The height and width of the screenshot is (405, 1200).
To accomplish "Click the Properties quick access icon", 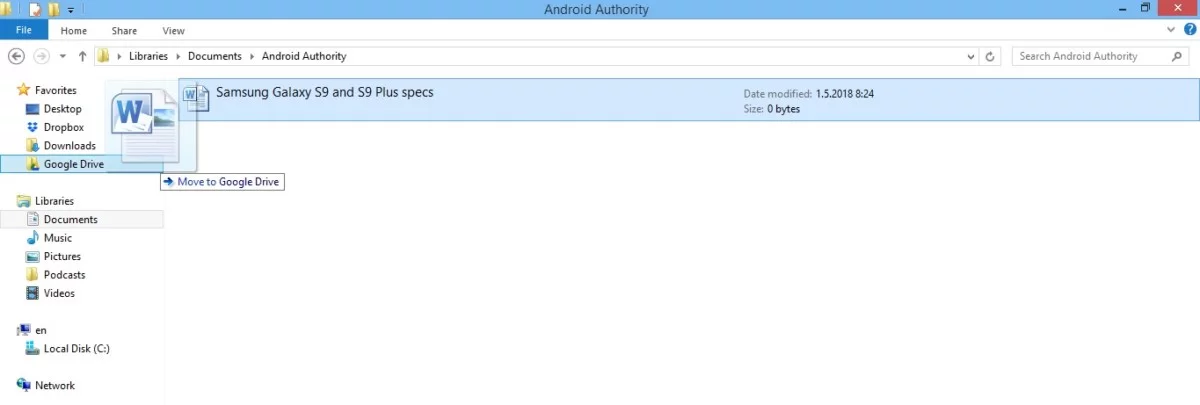I will point(35,10).
